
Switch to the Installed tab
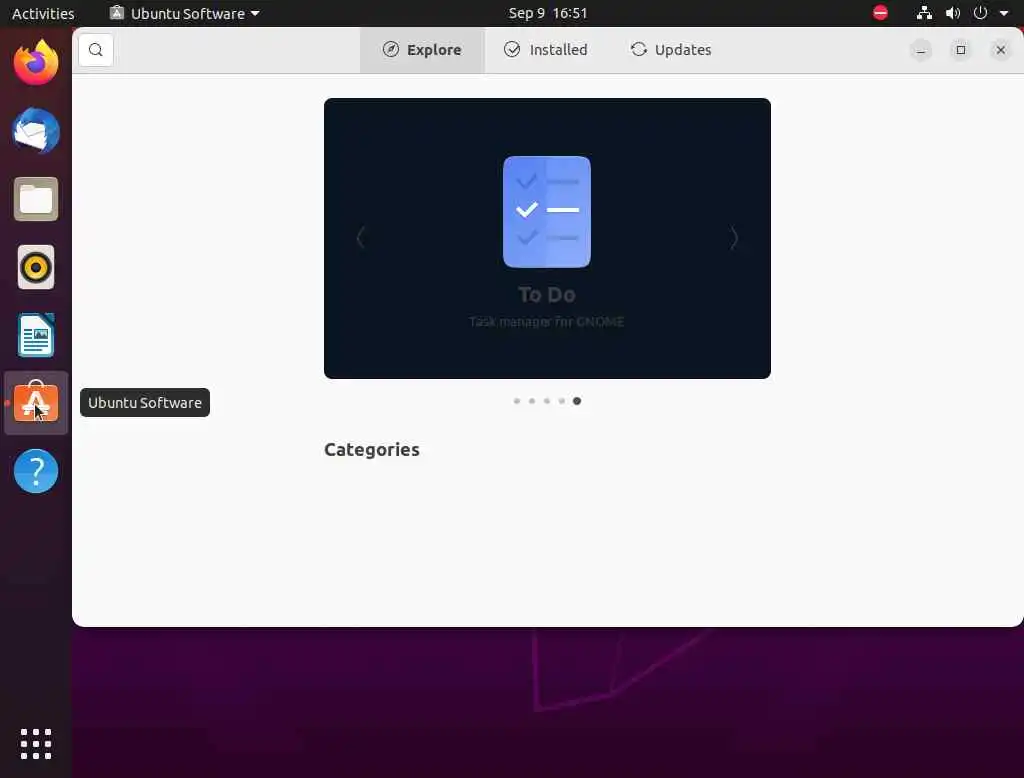[546, 50]
